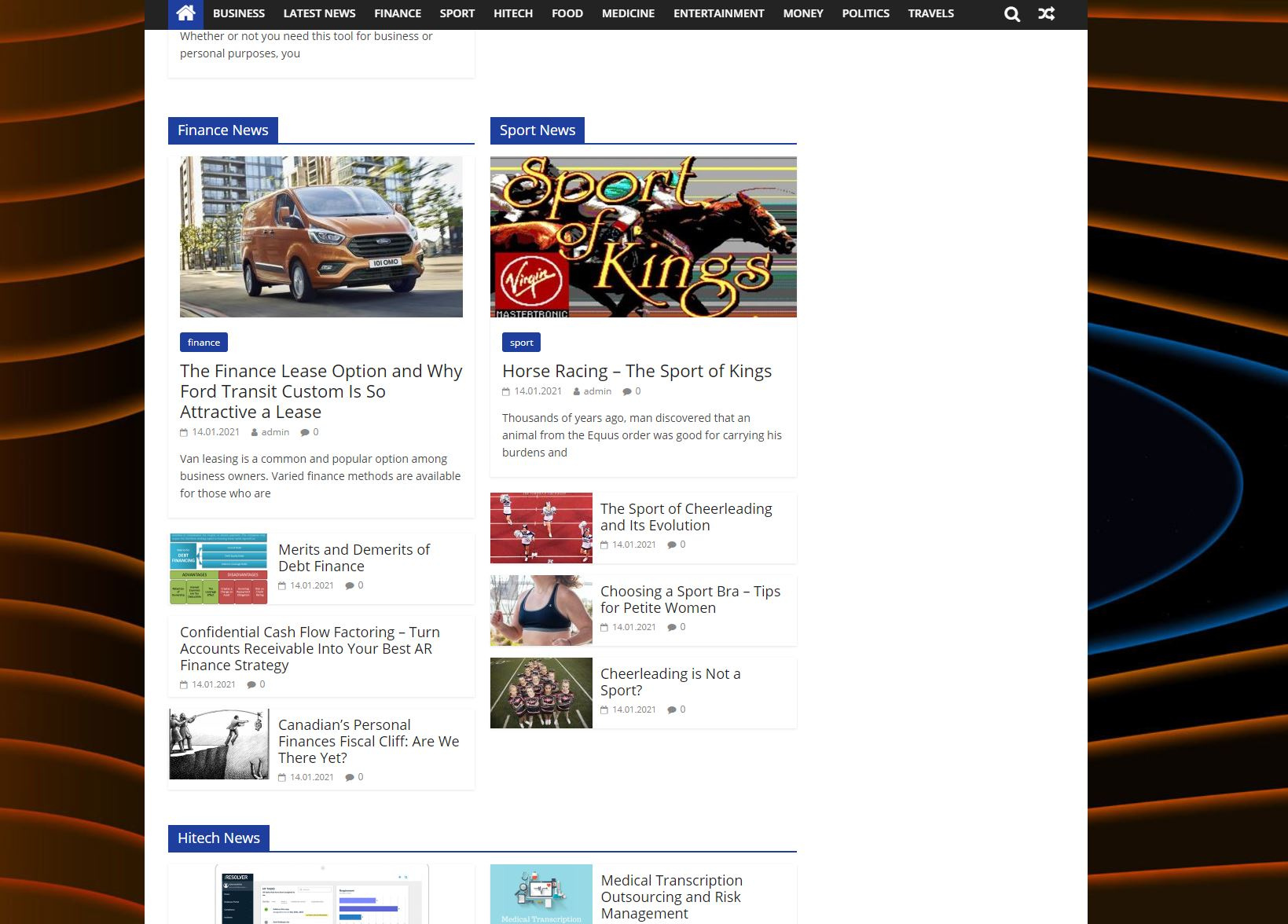Click comment icon under Cash Flow Factoring article
The image size is (1288, 924).
(x=251, y=684)
